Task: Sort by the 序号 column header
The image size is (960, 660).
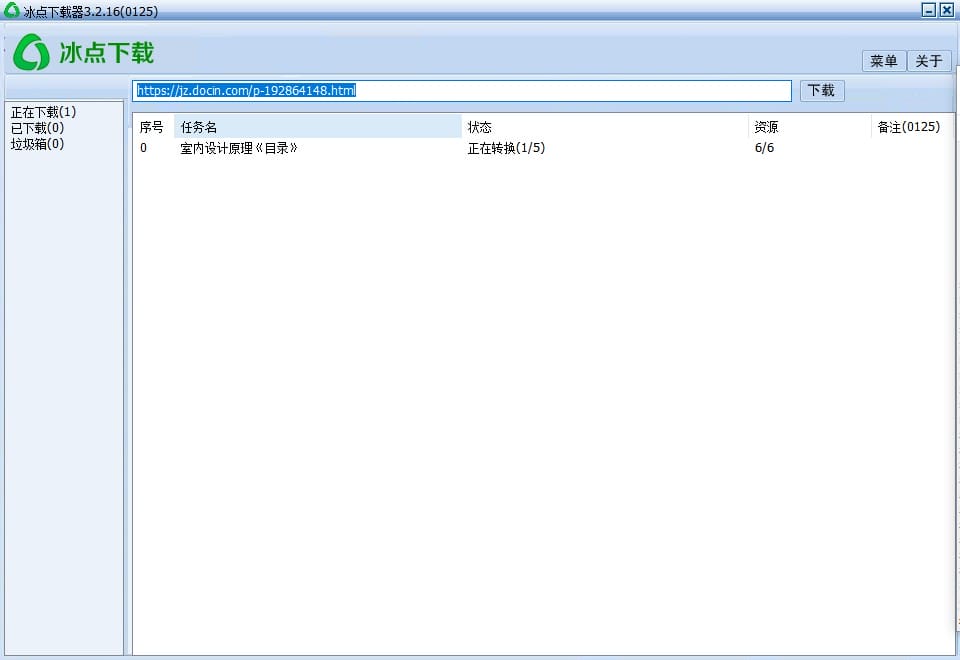Action: (x=151, y=127)
